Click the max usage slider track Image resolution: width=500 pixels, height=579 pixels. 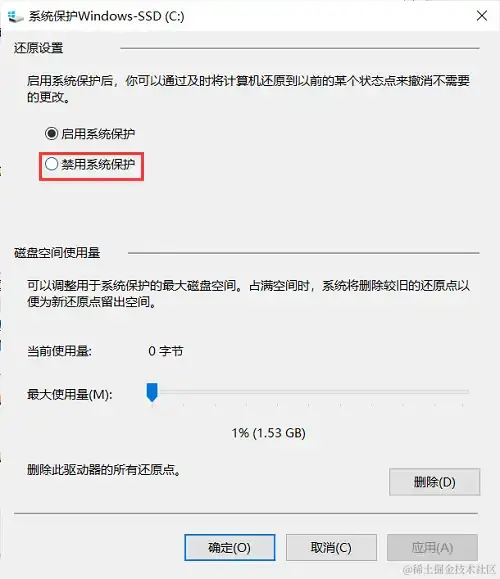coord(307,392)
